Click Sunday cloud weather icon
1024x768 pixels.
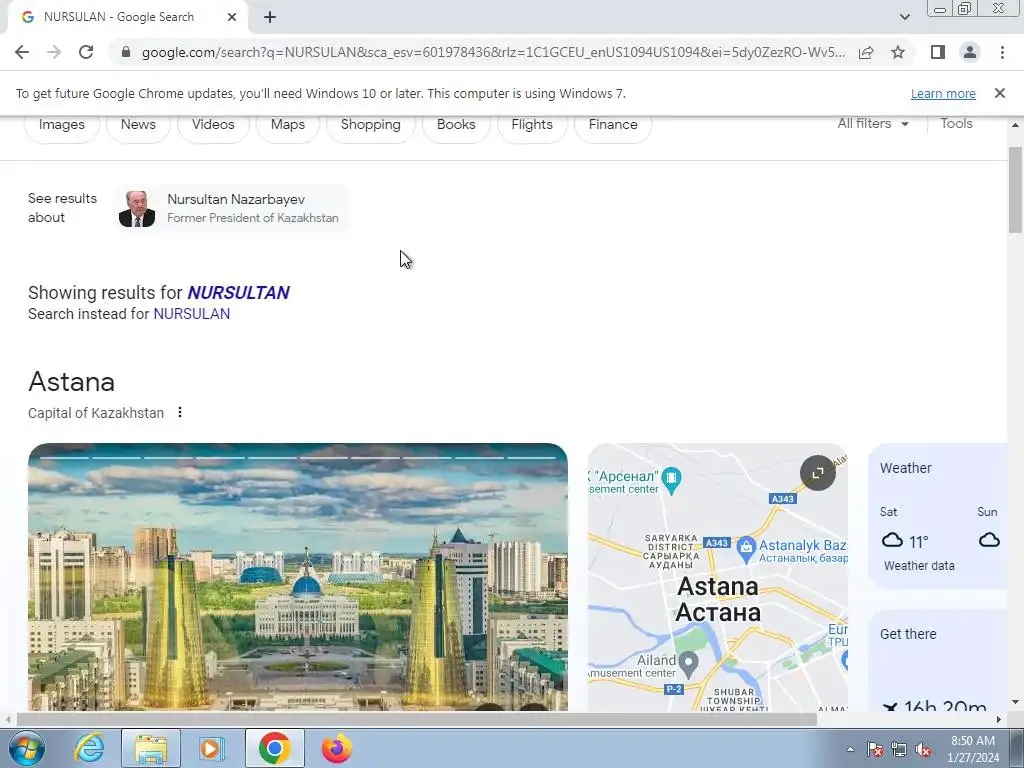989,540
